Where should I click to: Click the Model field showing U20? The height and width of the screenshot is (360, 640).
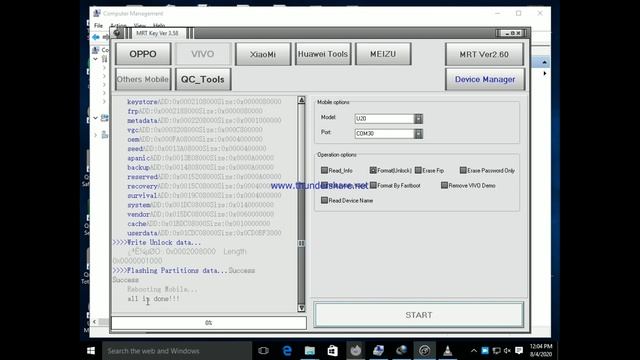(384, 118)
